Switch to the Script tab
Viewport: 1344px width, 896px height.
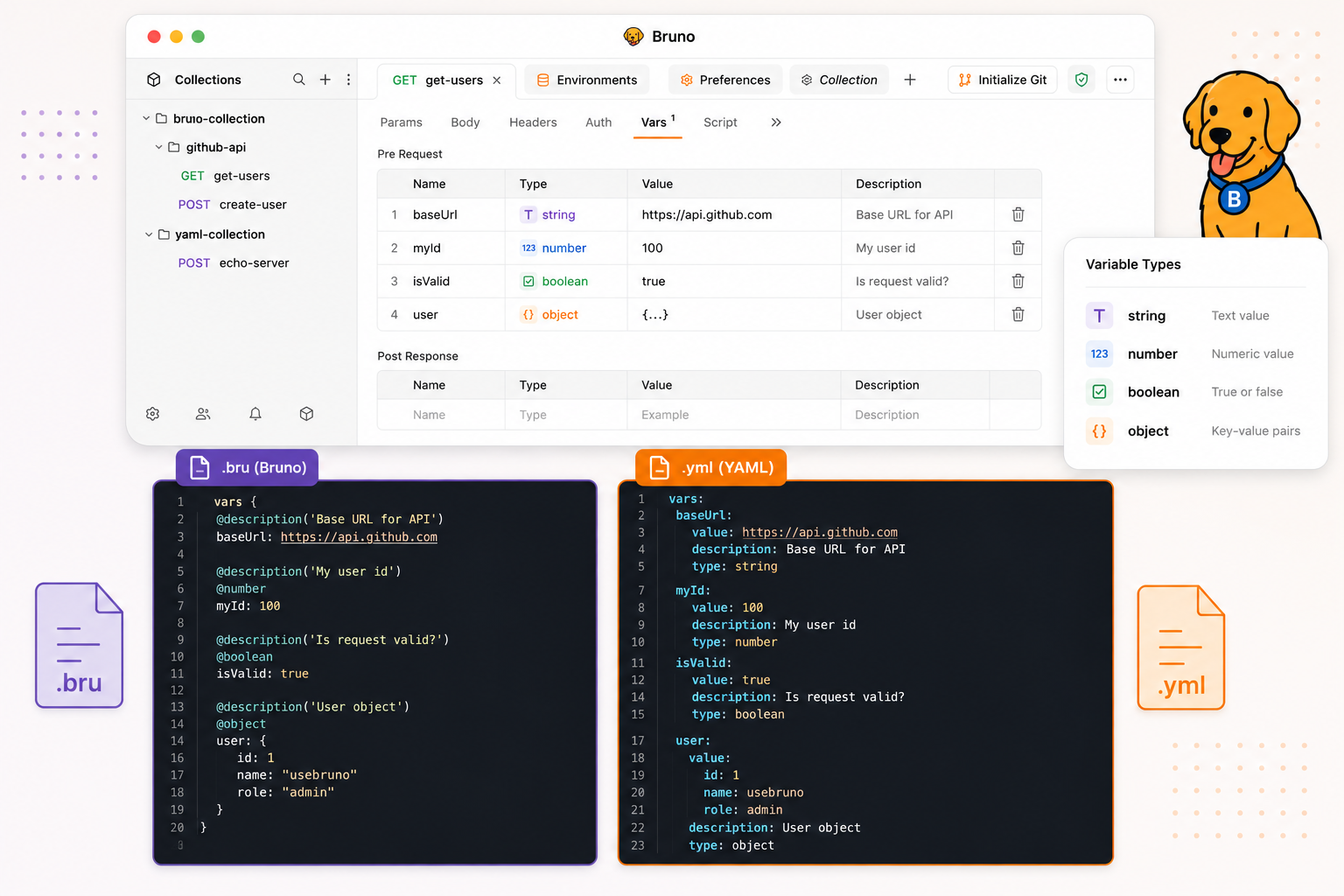tap(720, 122)
